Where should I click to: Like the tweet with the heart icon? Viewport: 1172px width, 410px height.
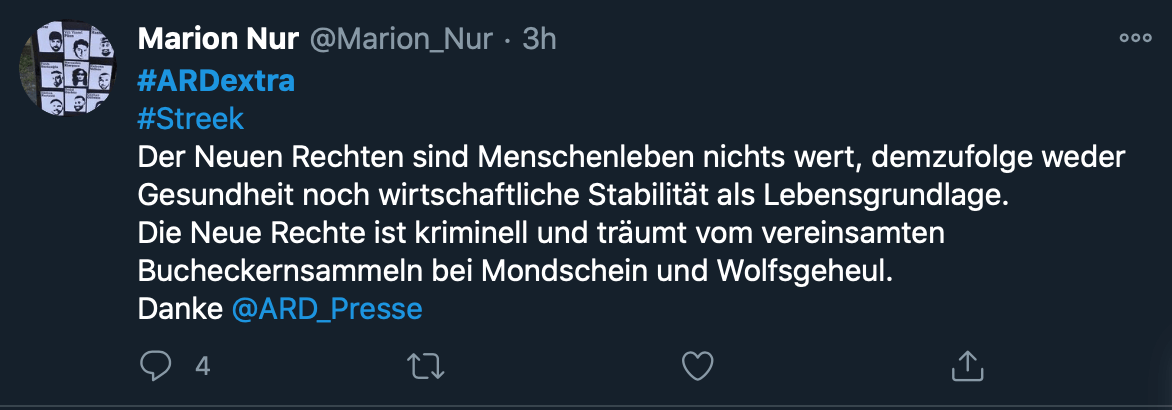697,366
